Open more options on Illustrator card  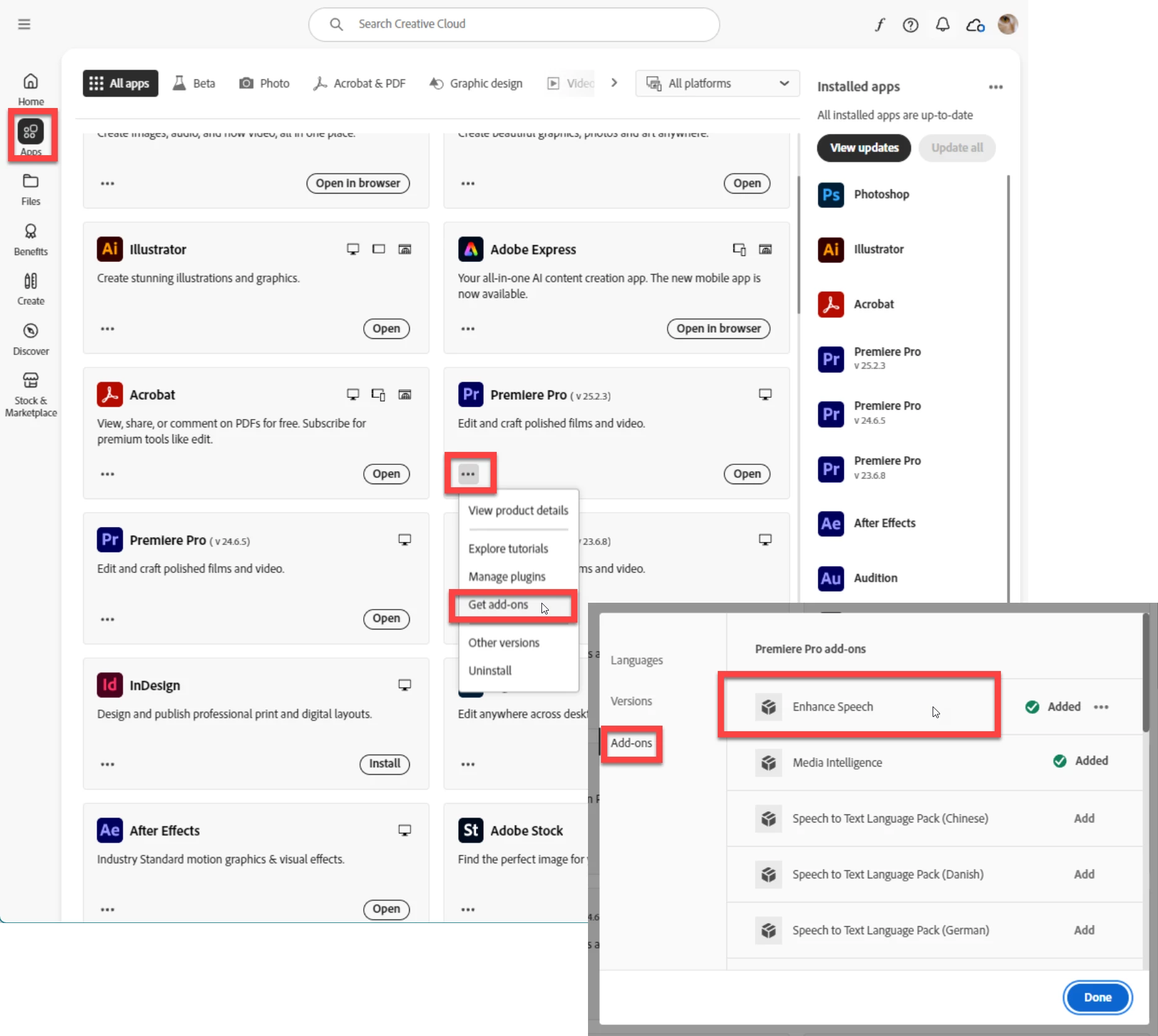[x=107, y=328]
